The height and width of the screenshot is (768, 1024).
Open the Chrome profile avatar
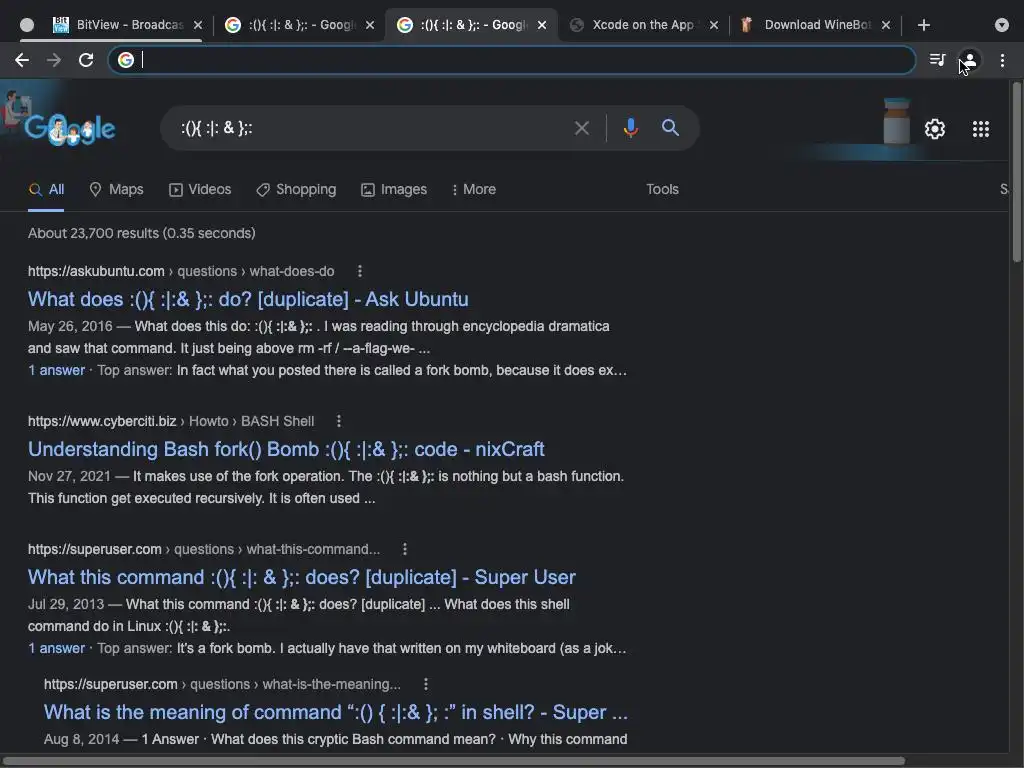pyautogui.click(x=970, y=60)
